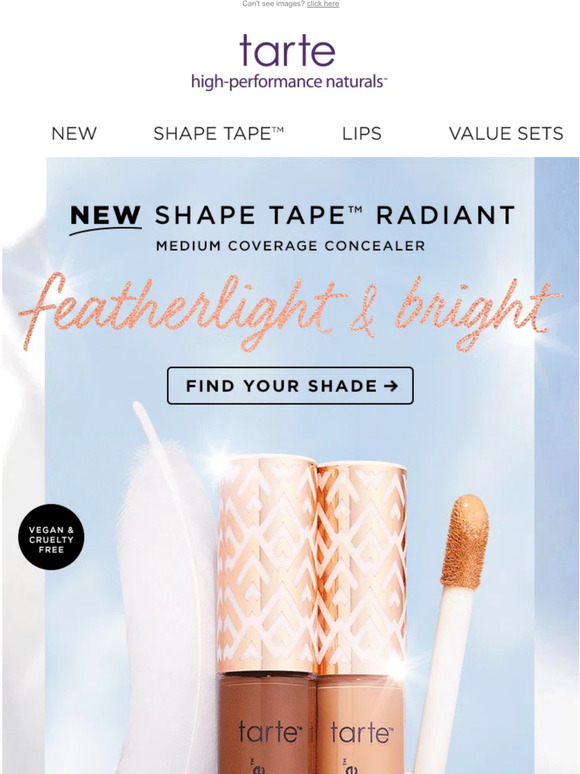The width and height of the screenshot is (580, 774).
Task: Click the NEW SHAPE TAPE RADIANT headline
Action: click(293, 216)
